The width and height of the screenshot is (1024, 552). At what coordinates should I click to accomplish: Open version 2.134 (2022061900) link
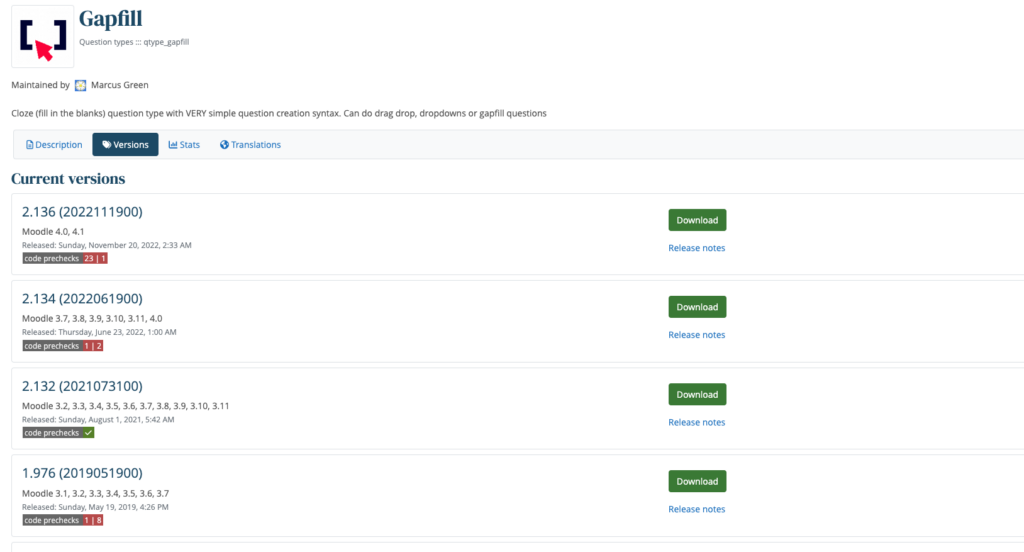coord(82,299)
